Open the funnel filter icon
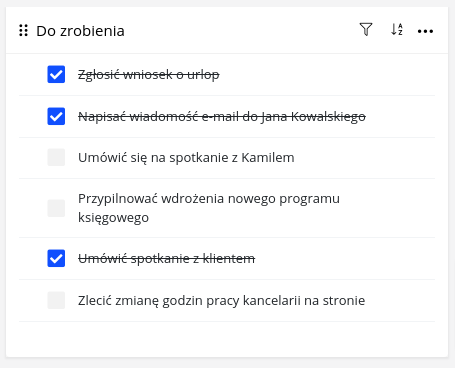The width and height of the screenshot is (455, 368). tap(366, 29)
